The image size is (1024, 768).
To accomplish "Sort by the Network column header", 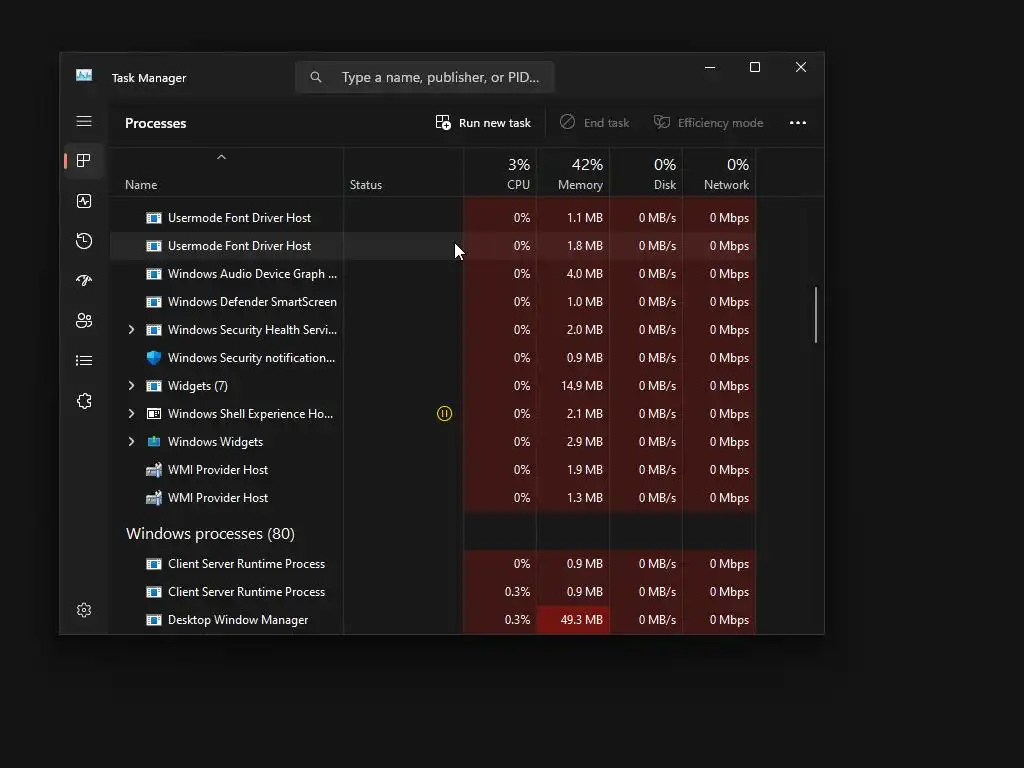I will (720, 172).
